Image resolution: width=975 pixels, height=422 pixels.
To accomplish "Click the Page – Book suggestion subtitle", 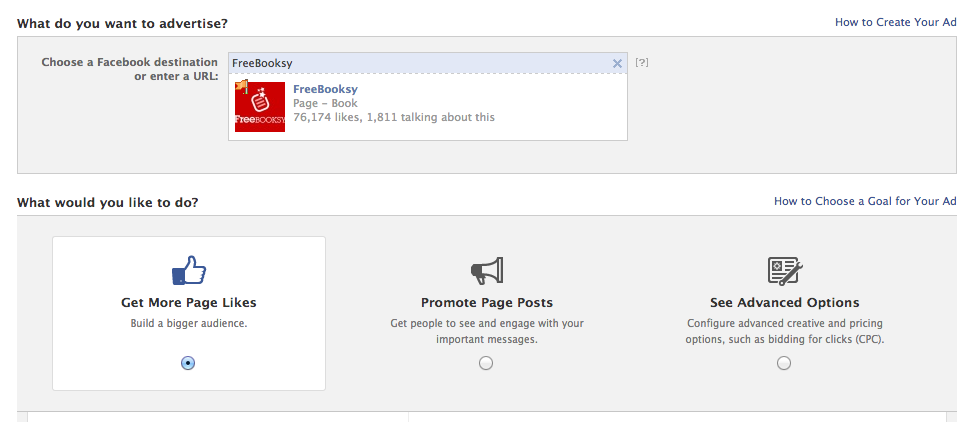I will tap(325, 103).
